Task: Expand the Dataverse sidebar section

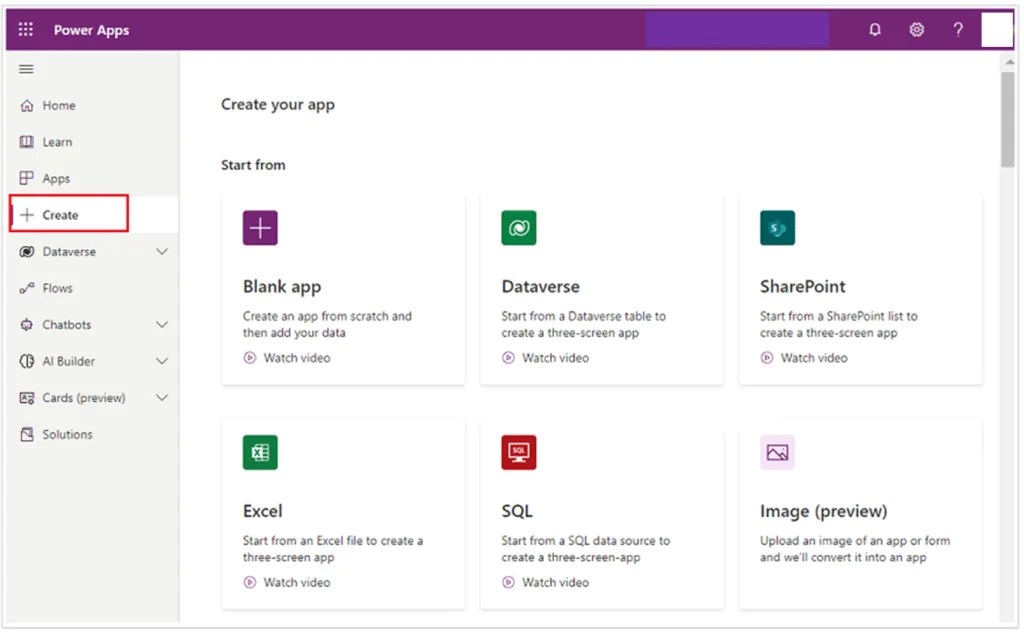Action: 162,251
